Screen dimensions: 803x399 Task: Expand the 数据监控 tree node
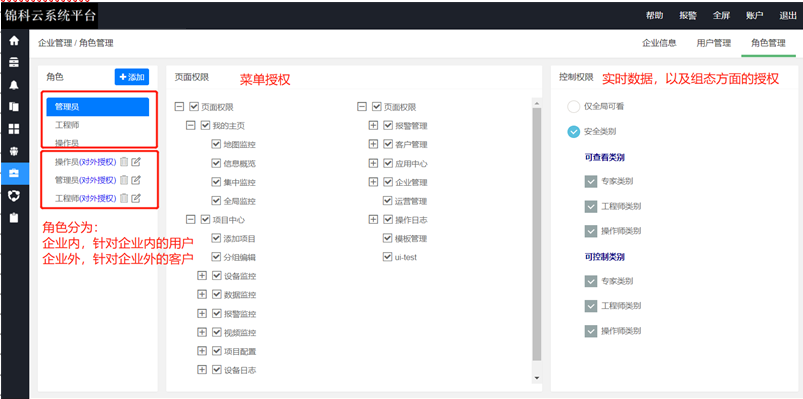pos(202,295)
